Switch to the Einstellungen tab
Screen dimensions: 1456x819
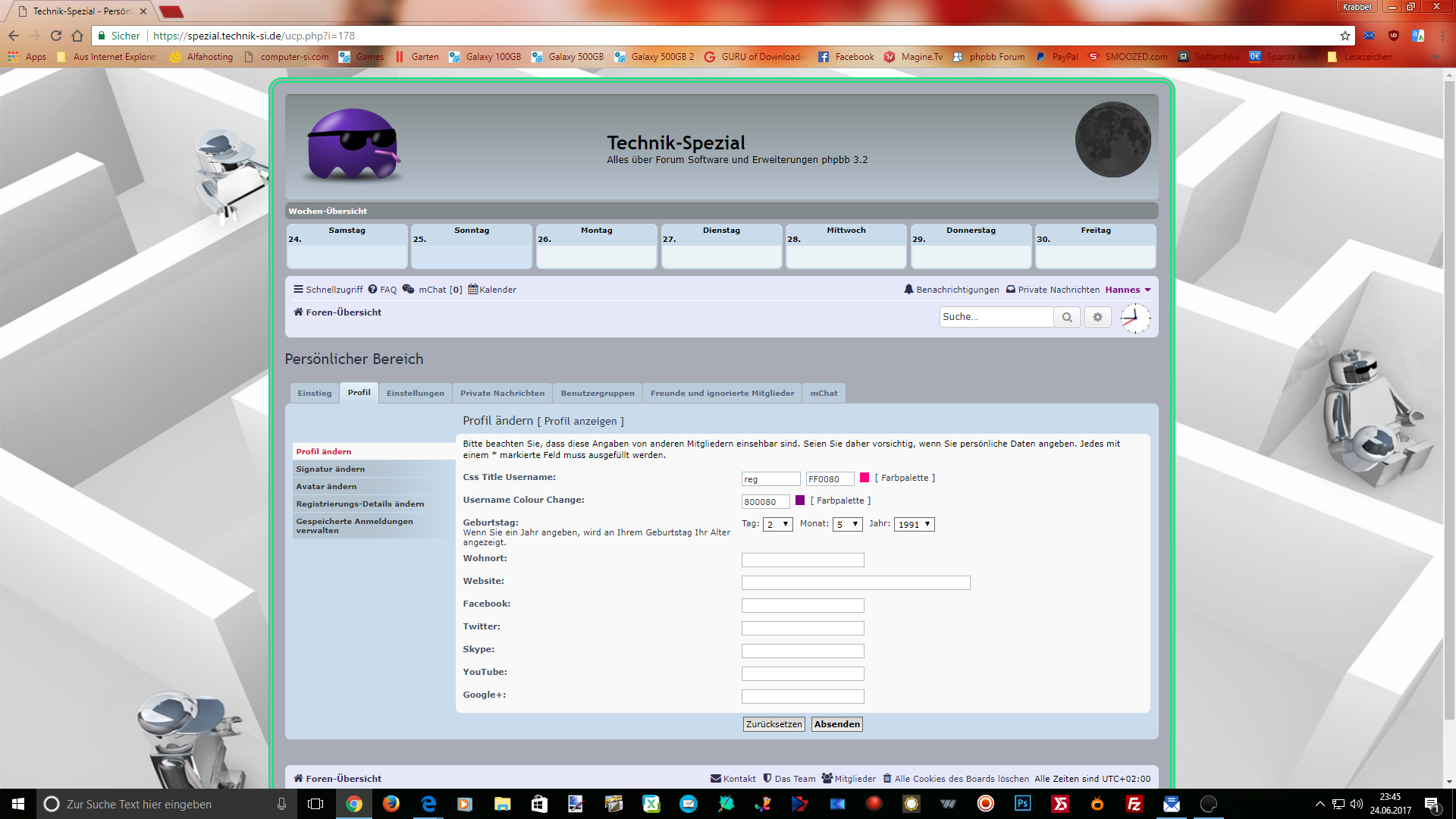(415, 393)
